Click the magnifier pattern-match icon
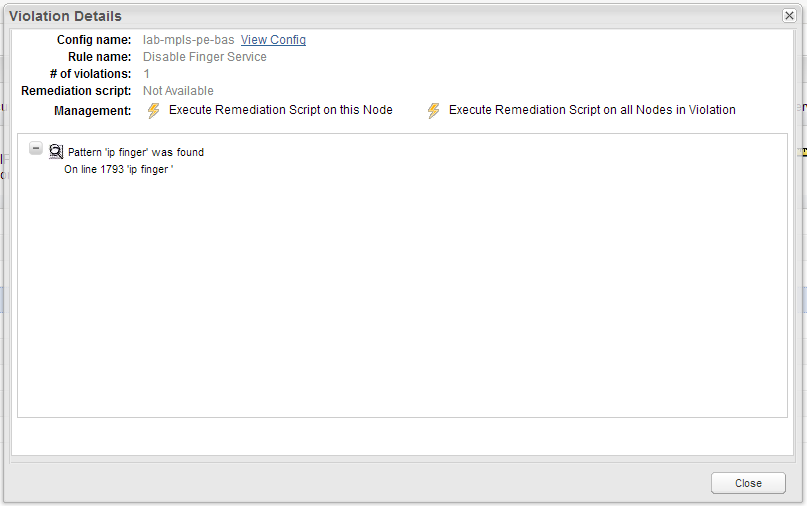 (x=56, y=151)
